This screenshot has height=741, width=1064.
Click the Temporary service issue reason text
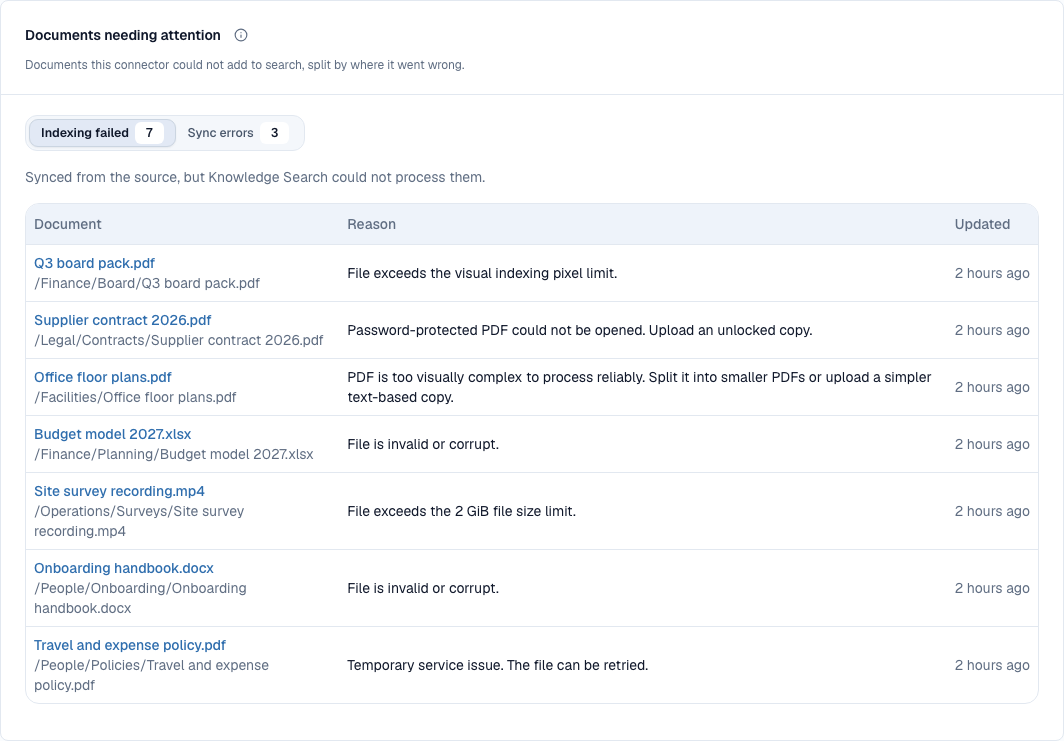pos(497,666)
